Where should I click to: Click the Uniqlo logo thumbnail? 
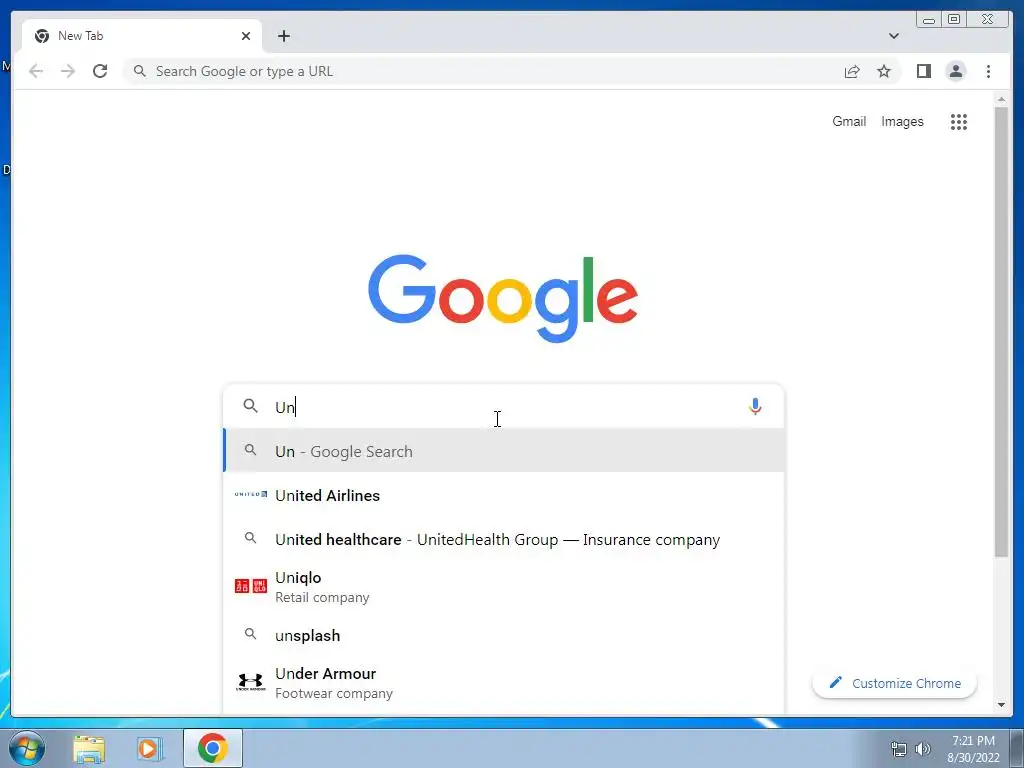[251, 586]
